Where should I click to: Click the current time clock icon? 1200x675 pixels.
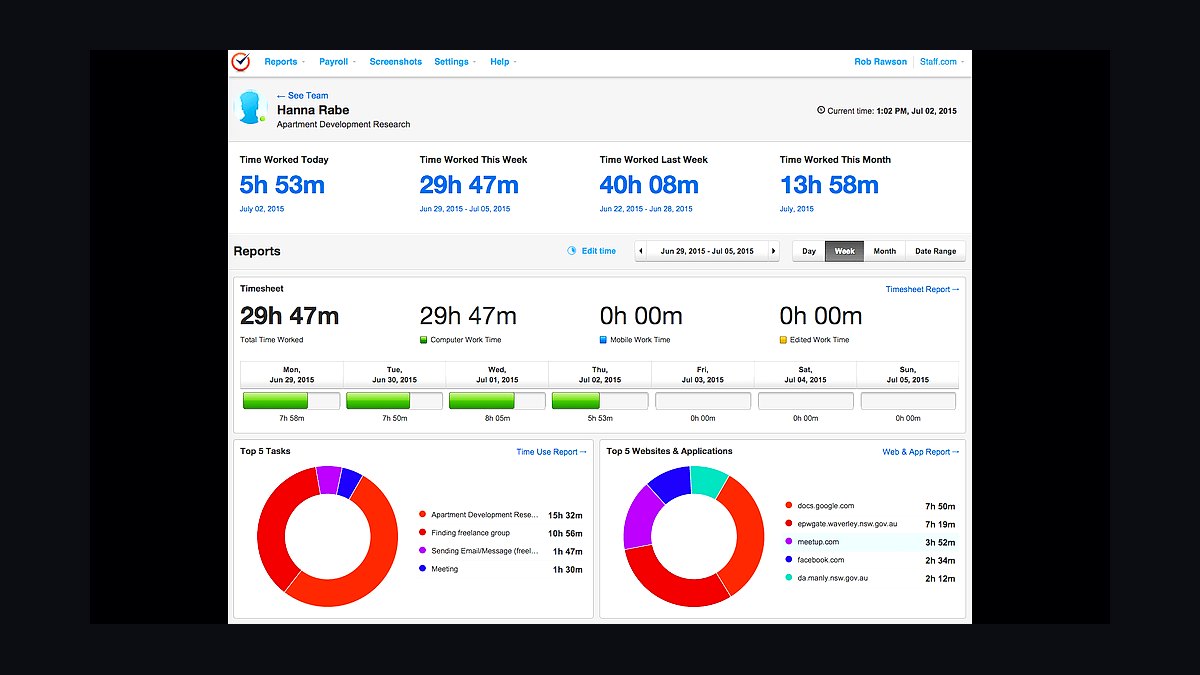point(822,111)
